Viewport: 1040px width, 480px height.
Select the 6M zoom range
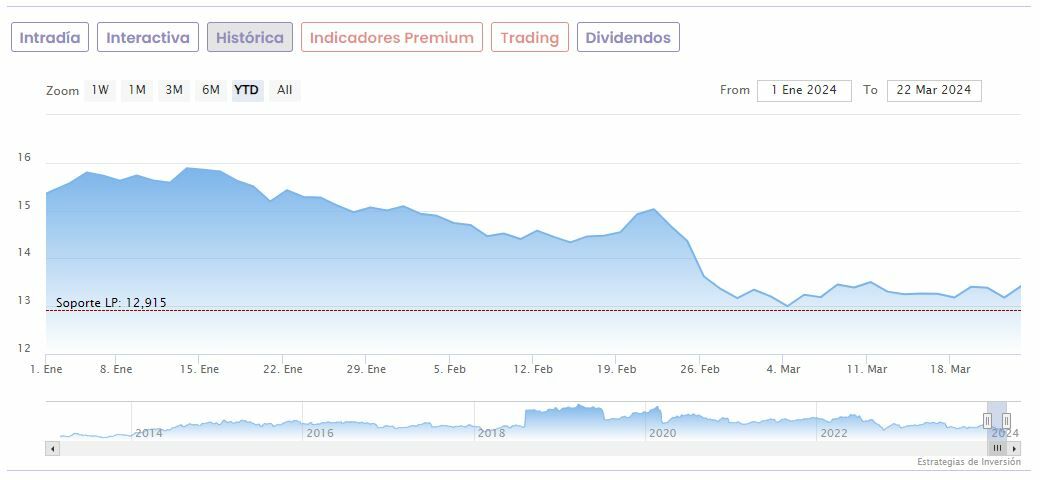(210, 90)
